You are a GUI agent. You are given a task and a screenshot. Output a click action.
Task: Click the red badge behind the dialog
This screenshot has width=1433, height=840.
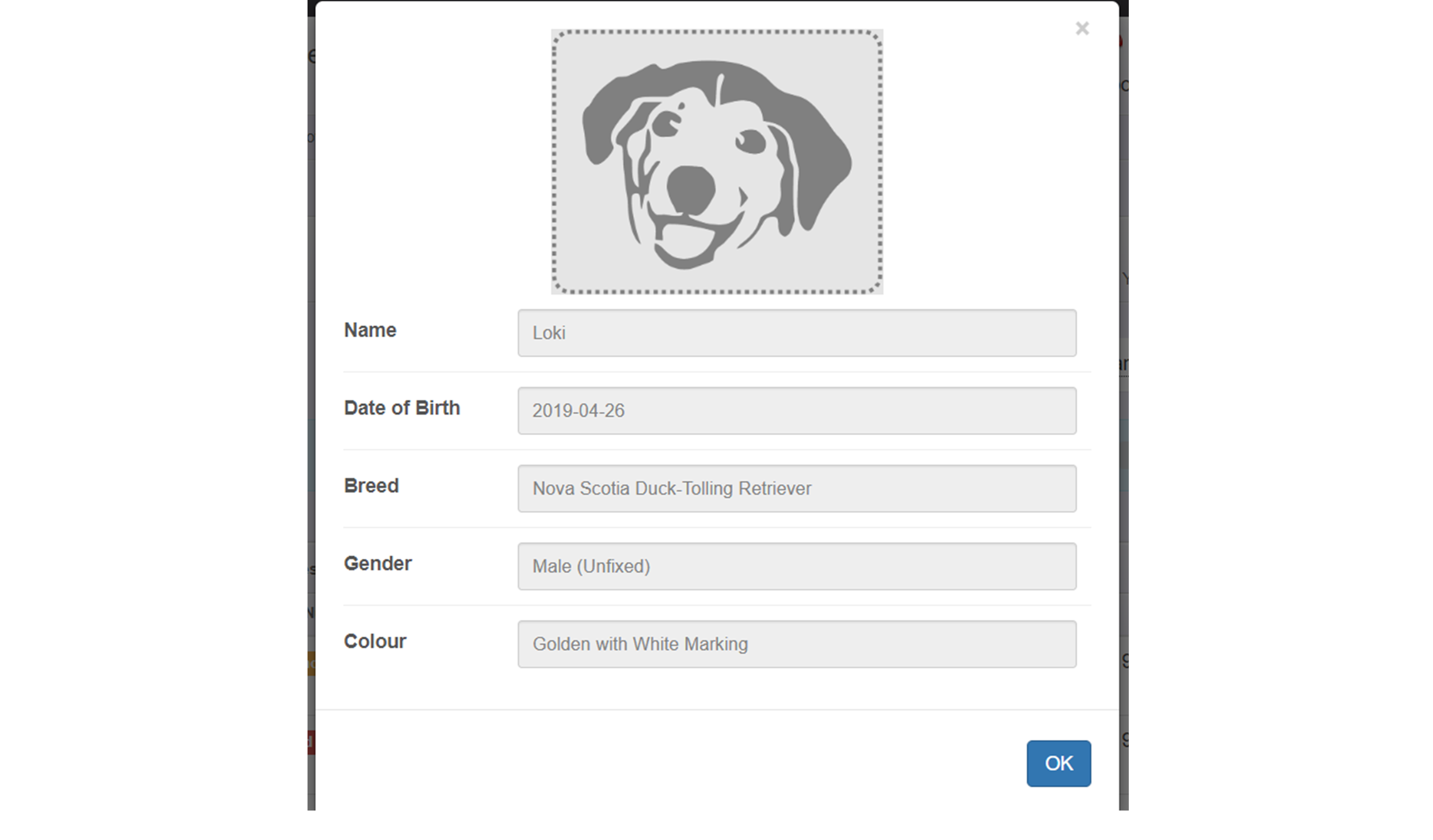311,742
